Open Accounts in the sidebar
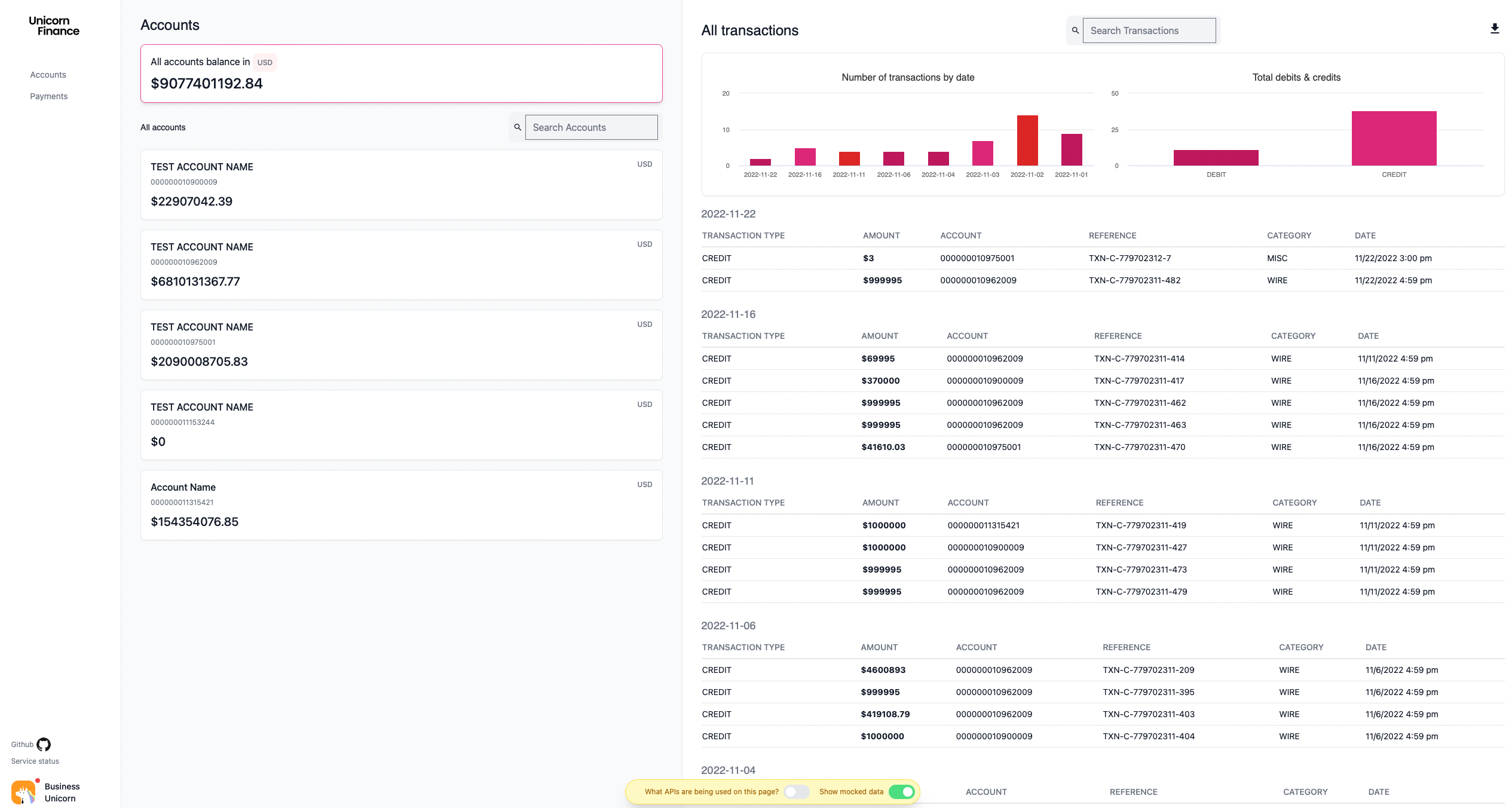The image size is (1512, 808). pyautogui.click(x=48, y=75)
